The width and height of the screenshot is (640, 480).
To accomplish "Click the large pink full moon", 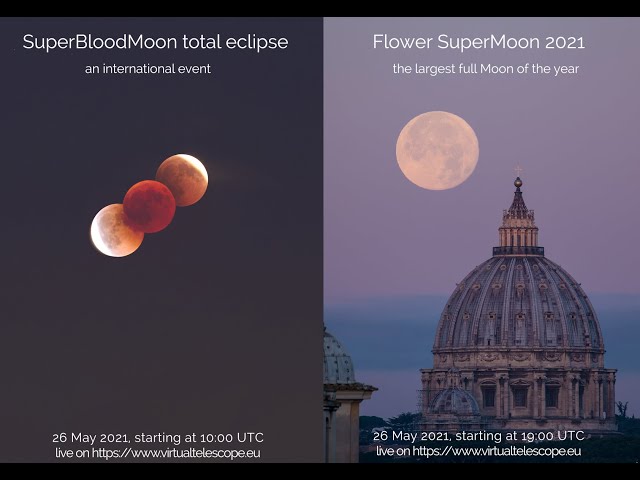I will pyautogui.click(x=437, y=151).
